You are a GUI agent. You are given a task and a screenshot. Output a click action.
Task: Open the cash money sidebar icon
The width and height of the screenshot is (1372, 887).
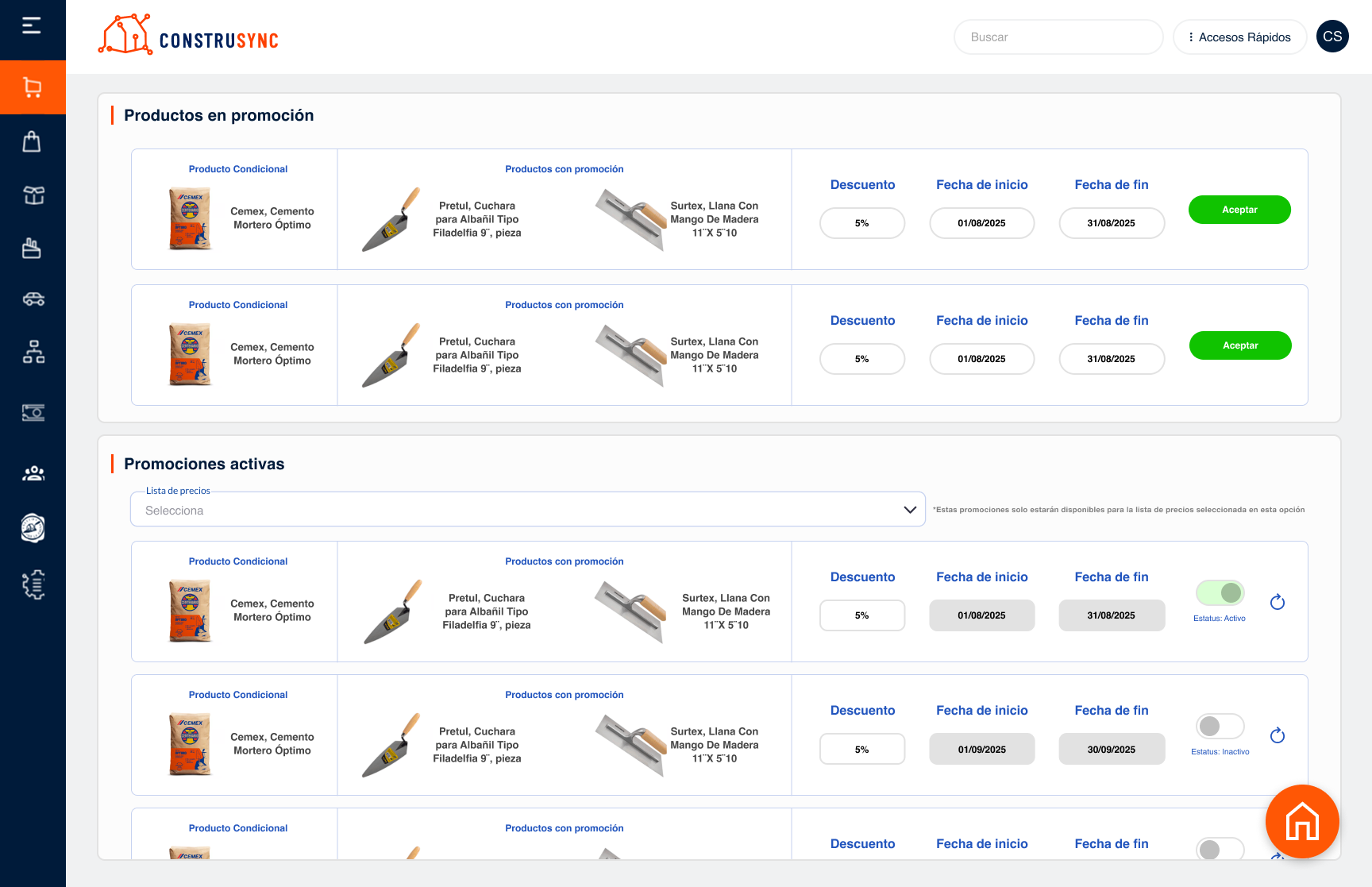tap(33, 413)
